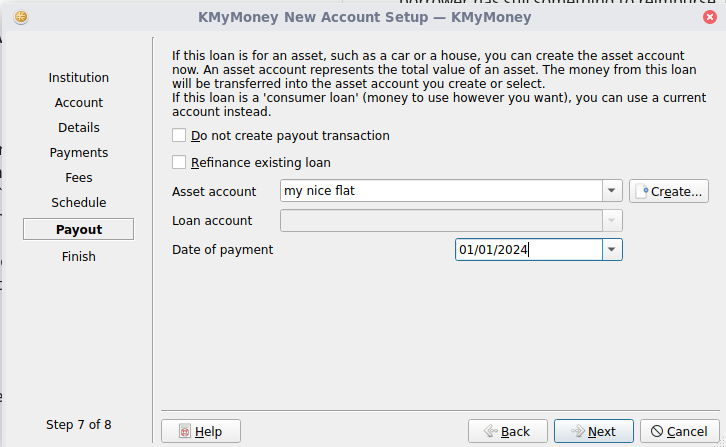Screen dimensions: 726x447
Task: Toggle the Refinance existing loan checkbox
Action: 180,163
